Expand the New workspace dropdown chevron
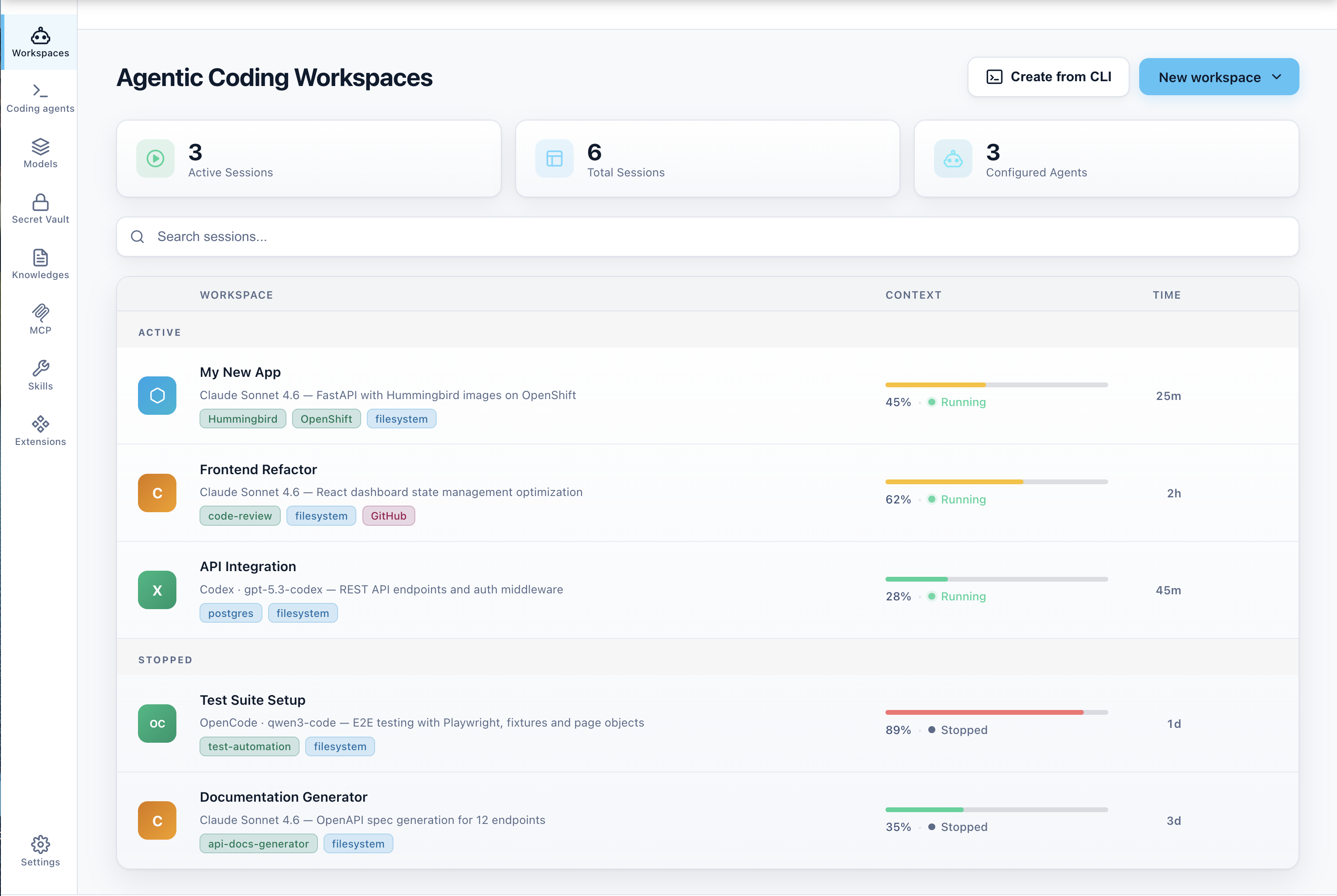This screenshot has height=896, width=1337. (1276, 76)
